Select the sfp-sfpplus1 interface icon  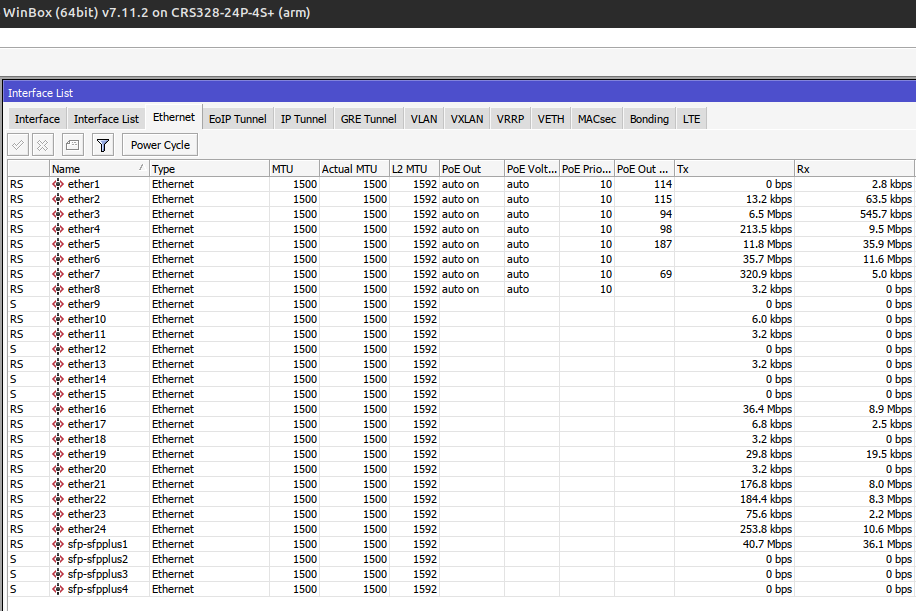58,544
